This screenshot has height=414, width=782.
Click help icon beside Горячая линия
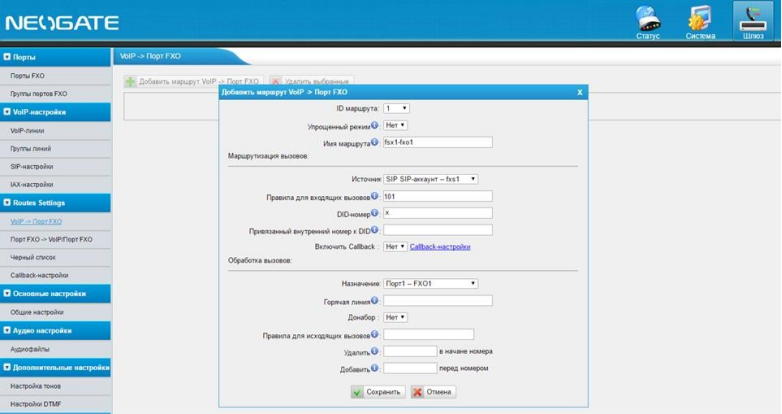(x=375, y=300)
